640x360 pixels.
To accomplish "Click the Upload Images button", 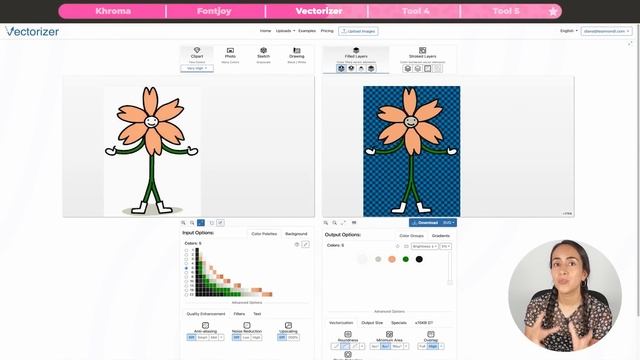I will (358, 31).
